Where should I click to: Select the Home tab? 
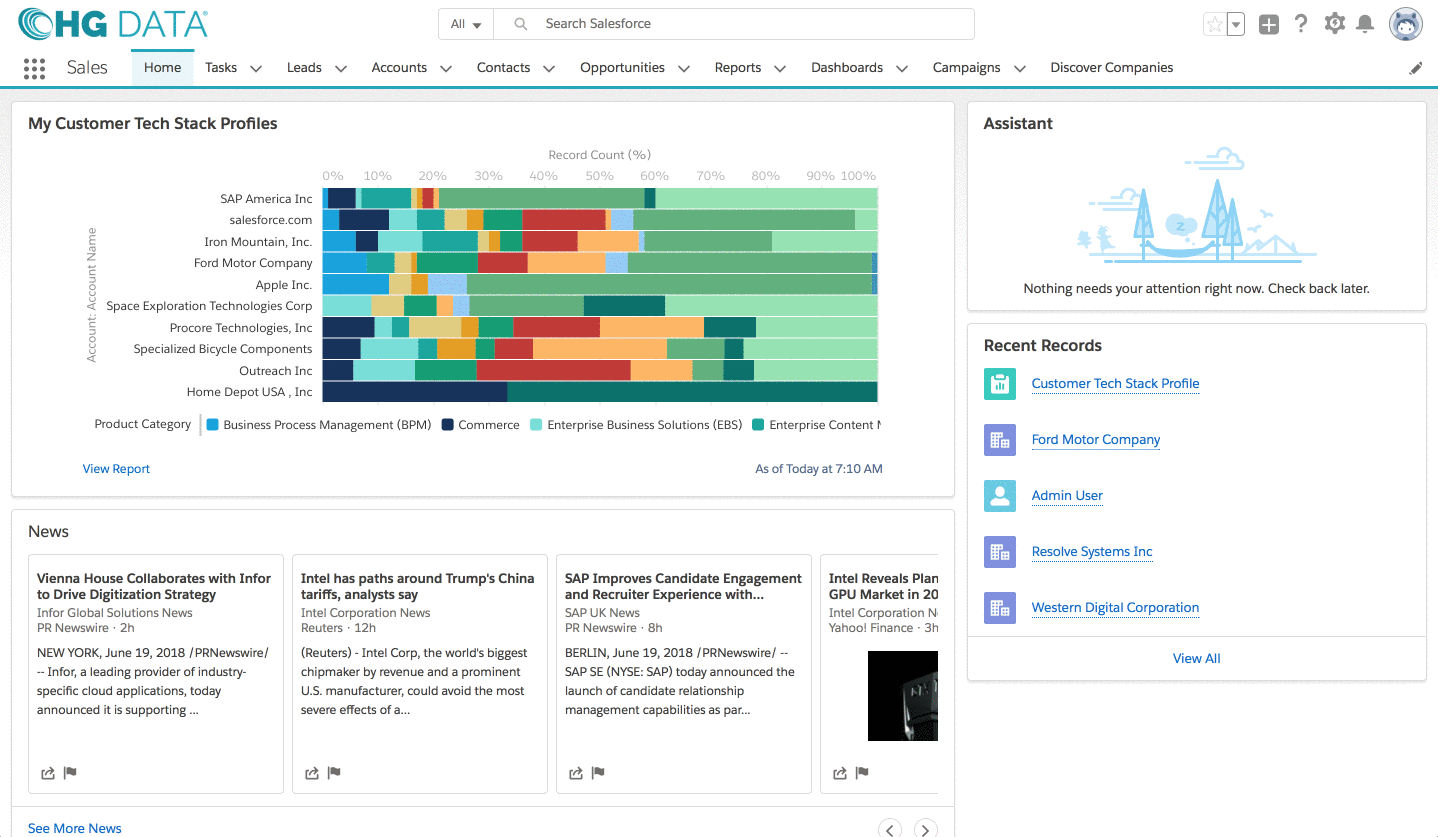point(163,68)
